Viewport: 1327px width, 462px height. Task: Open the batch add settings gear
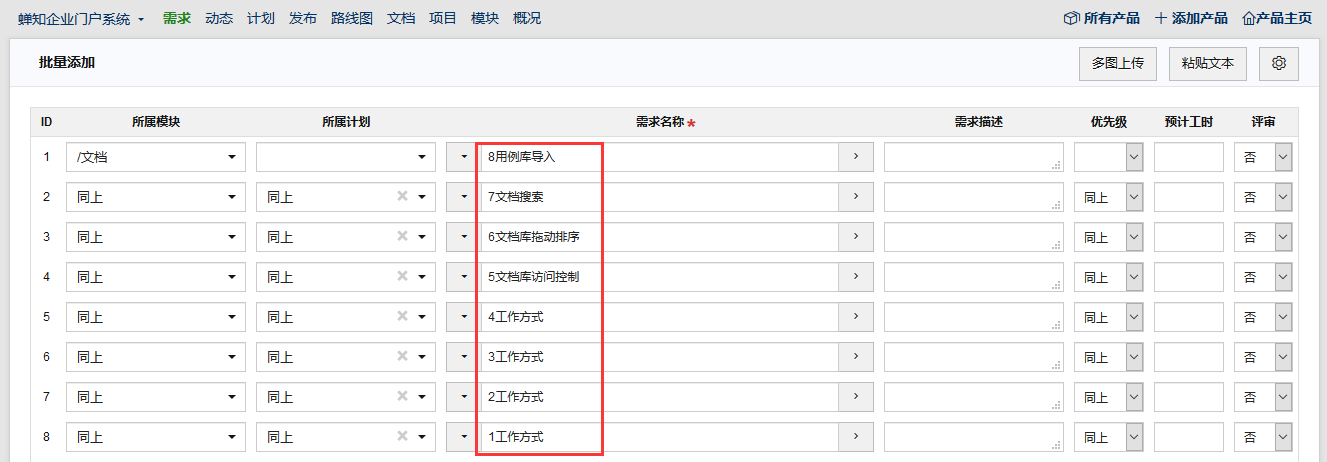pyautogui.click(x=1279, y=63)
